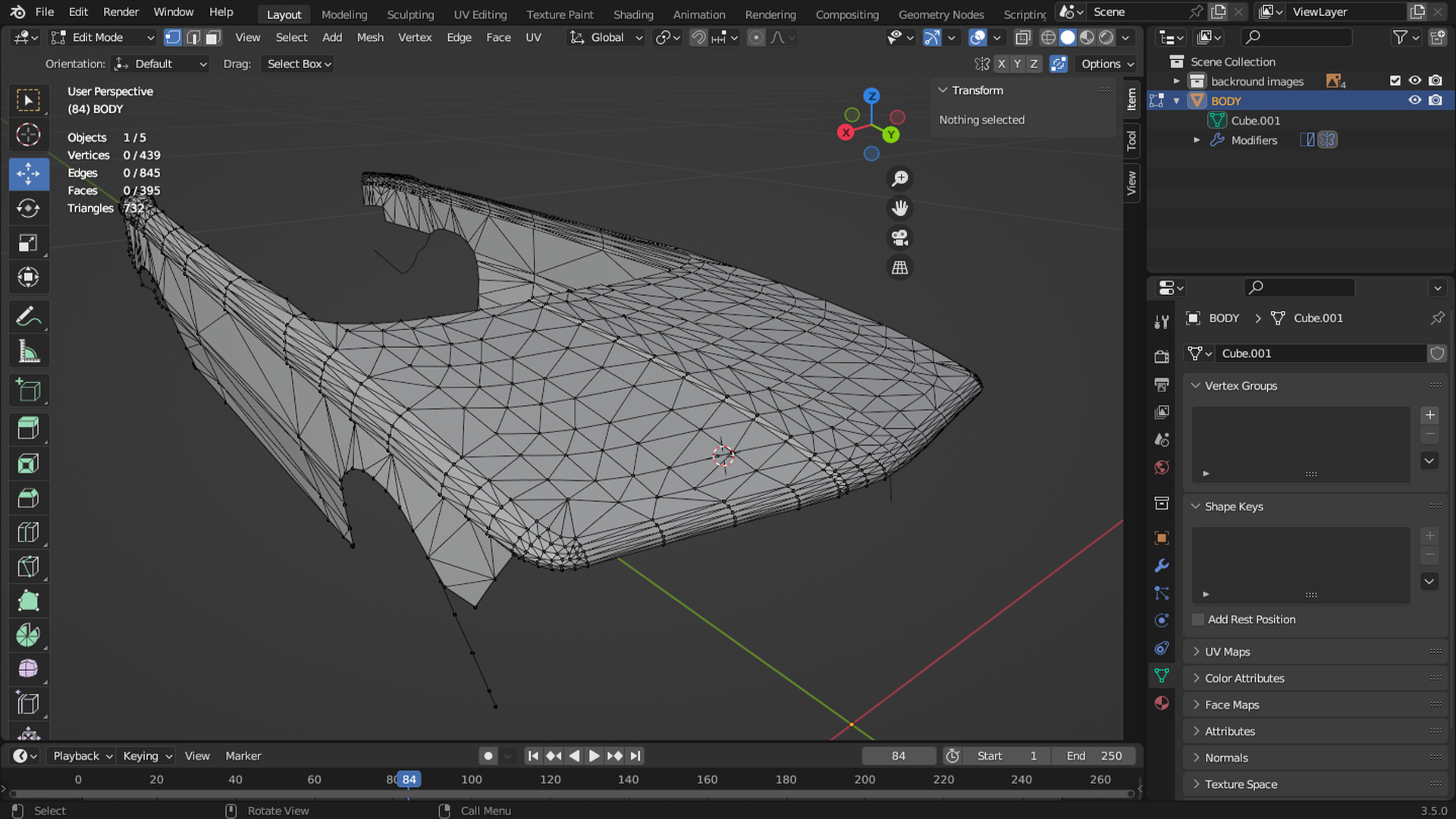Viewport: 1456px width, 819px height.
Task: Select the Measure ruler tool
Action: click(x=28, y=351)
